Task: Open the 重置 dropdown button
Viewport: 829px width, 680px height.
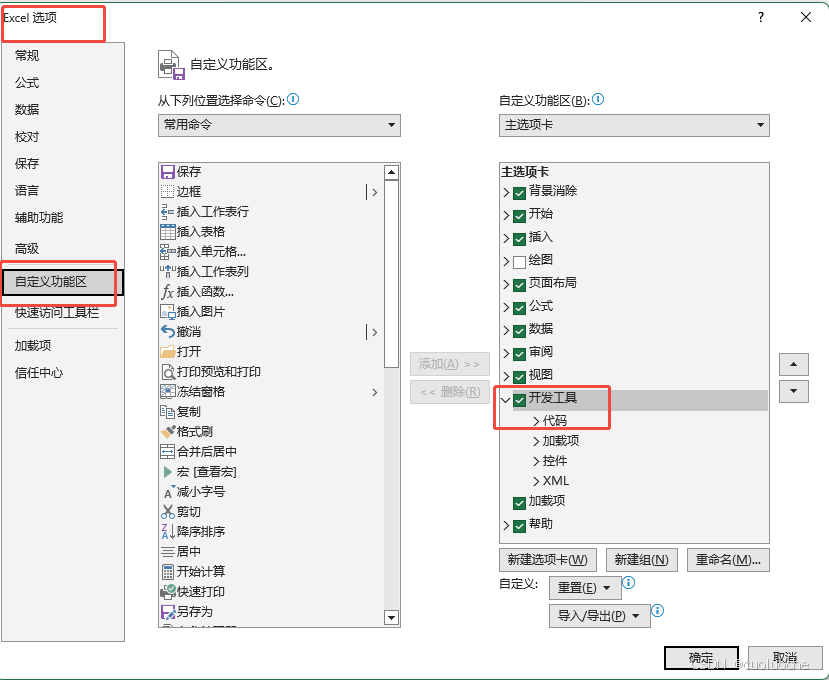Action: (x=585, y=588)
